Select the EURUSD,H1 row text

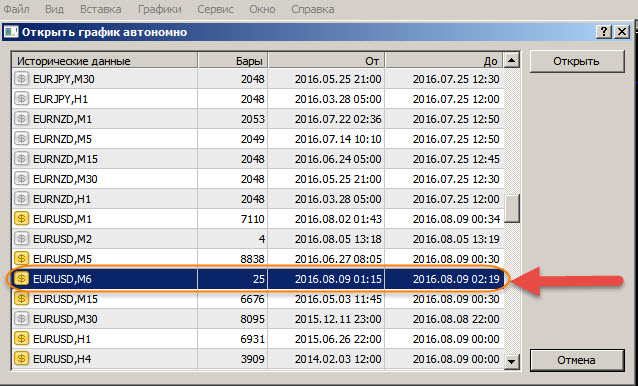(62, 339)
